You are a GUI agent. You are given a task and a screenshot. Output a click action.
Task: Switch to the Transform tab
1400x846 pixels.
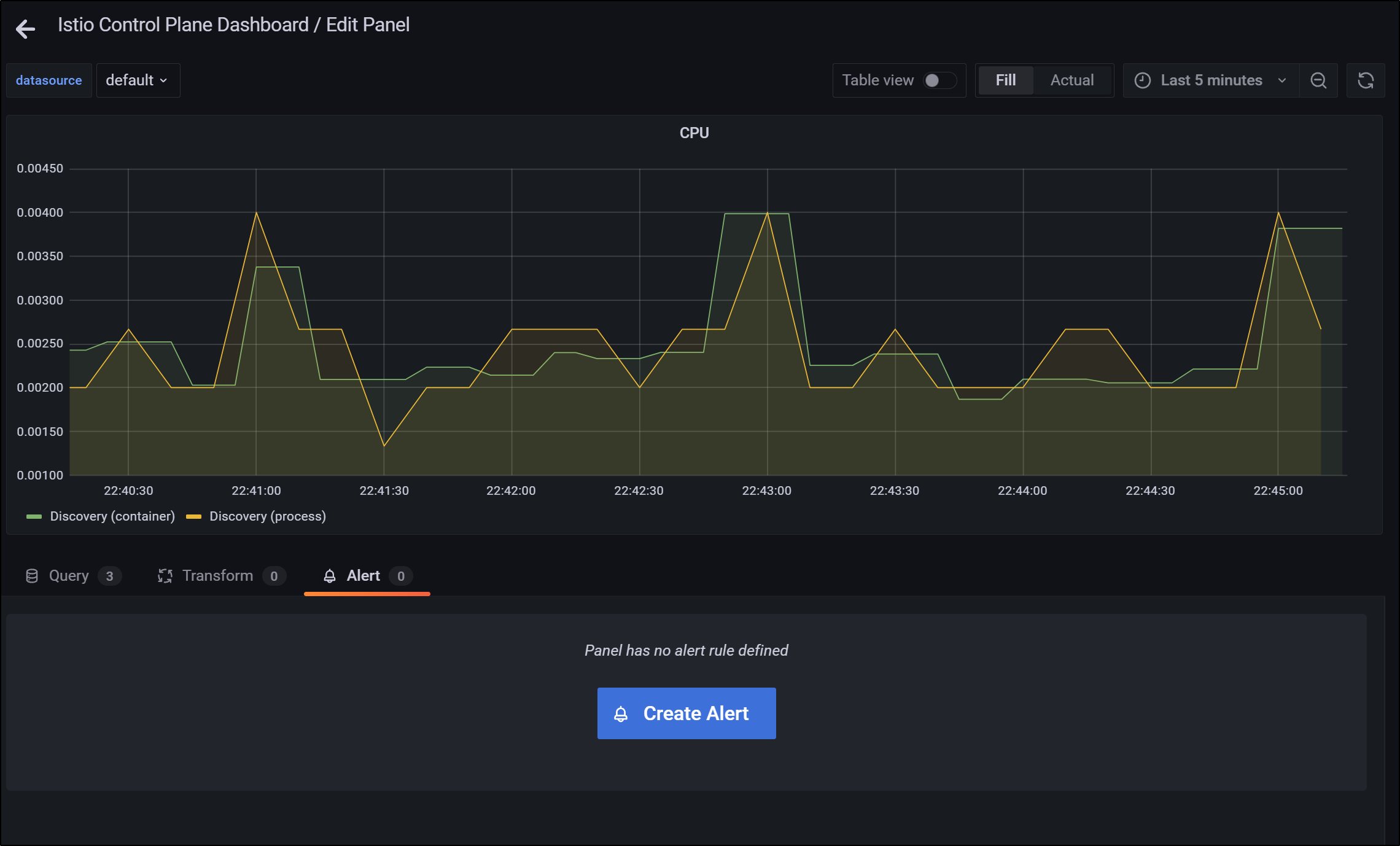pyautogui.click(x=221, y=576)
